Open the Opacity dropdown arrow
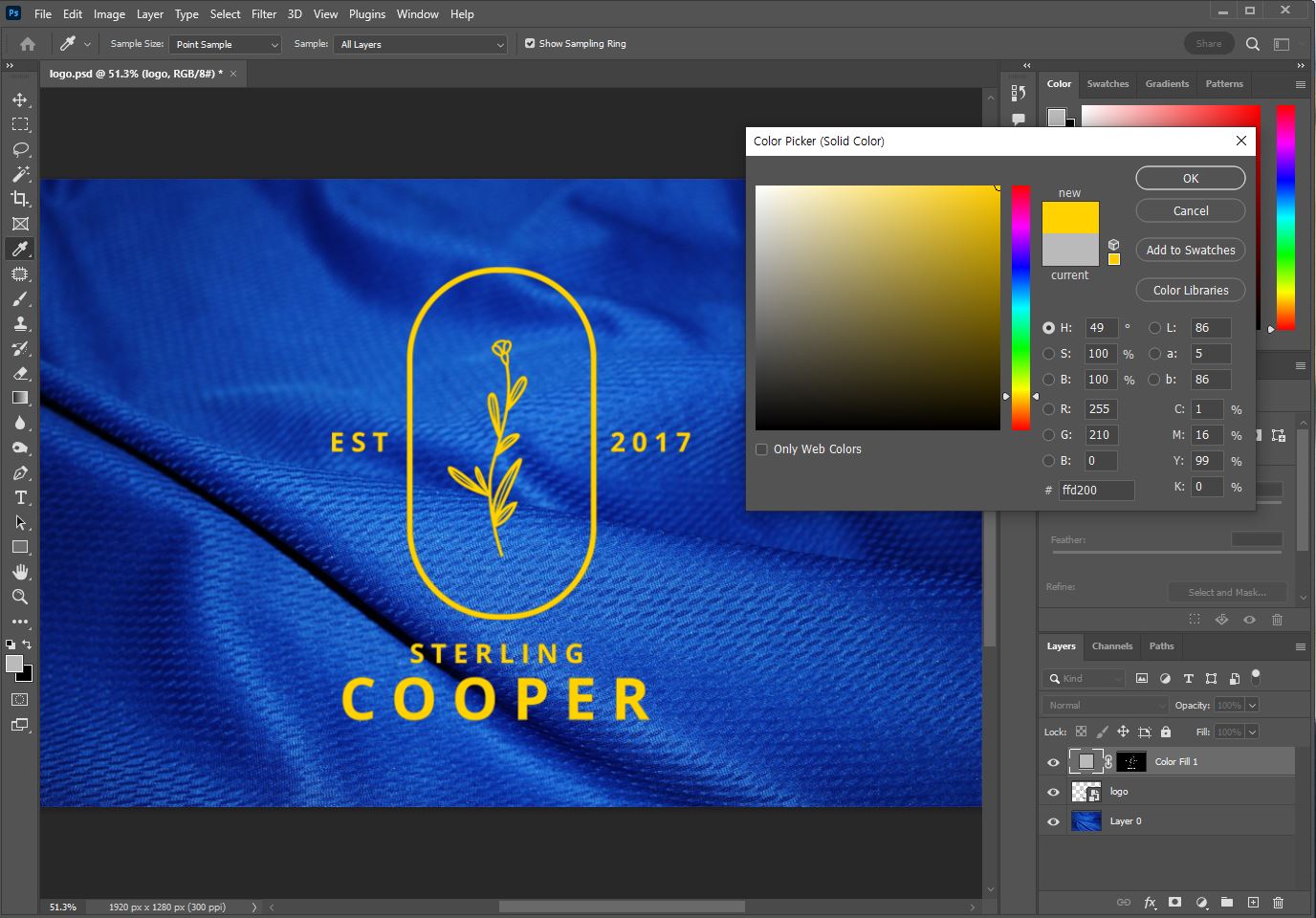This screenshot has height=918, width=1316. (x=1253, y=705)
